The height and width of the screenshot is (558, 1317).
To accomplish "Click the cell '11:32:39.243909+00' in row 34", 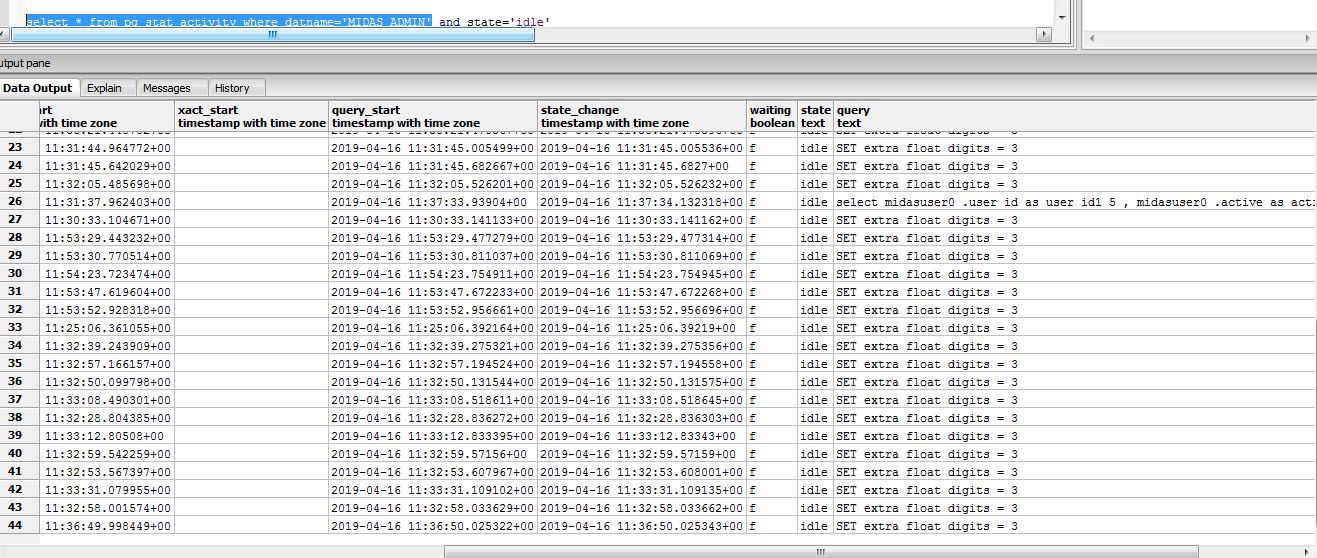I will pos(107,345).
